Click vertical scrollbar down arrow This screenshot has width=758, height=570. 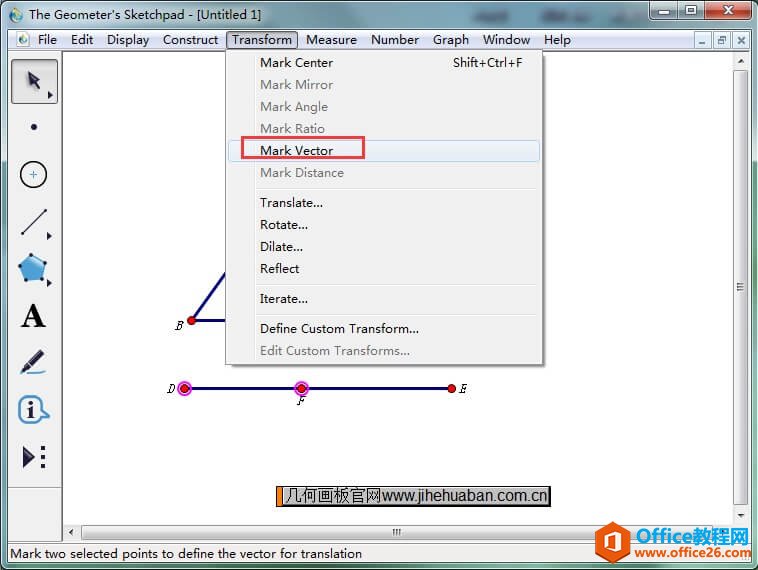741,515
